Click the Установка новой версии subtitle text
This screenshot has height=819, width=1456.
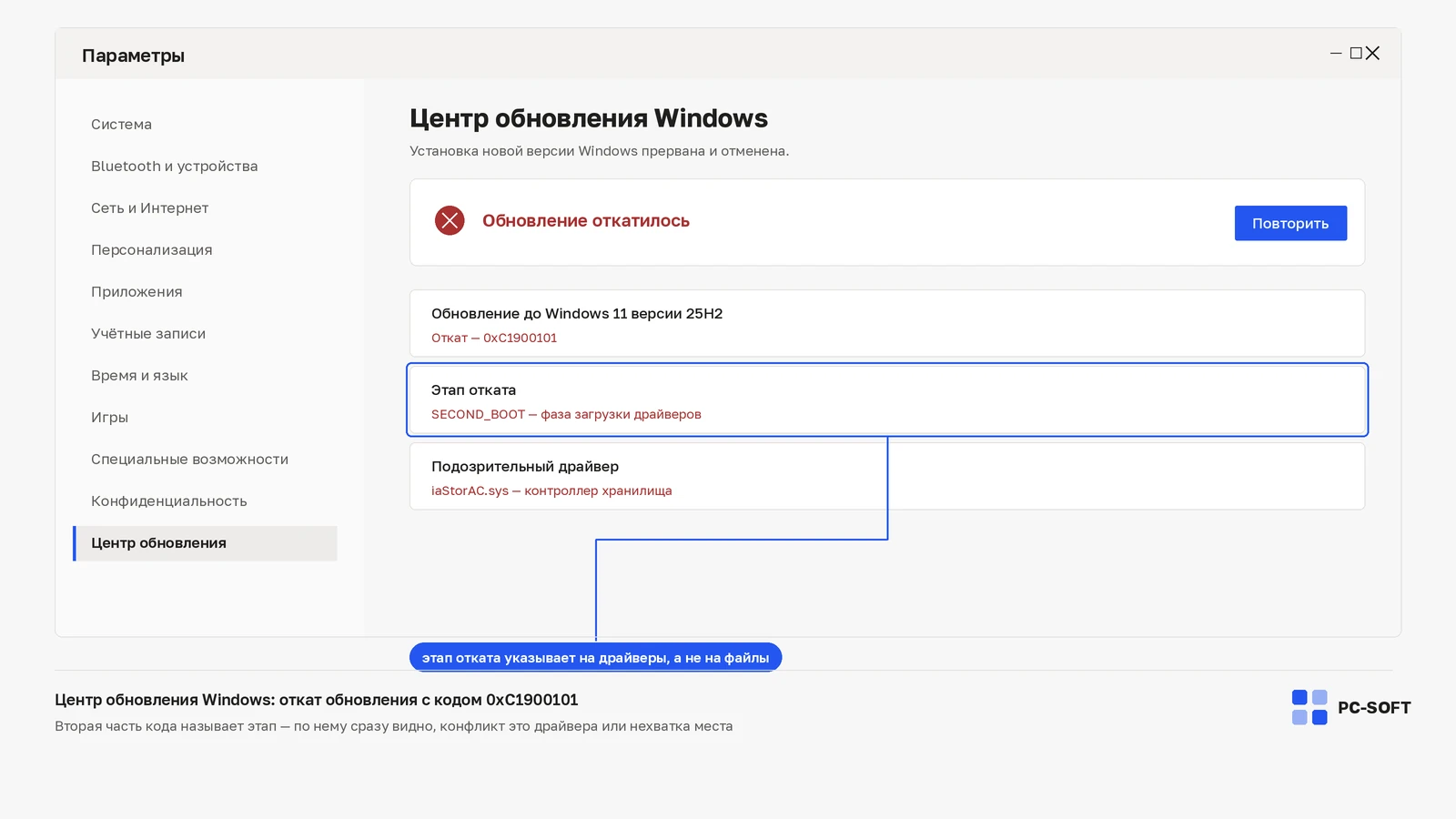(x=599, y=151)
